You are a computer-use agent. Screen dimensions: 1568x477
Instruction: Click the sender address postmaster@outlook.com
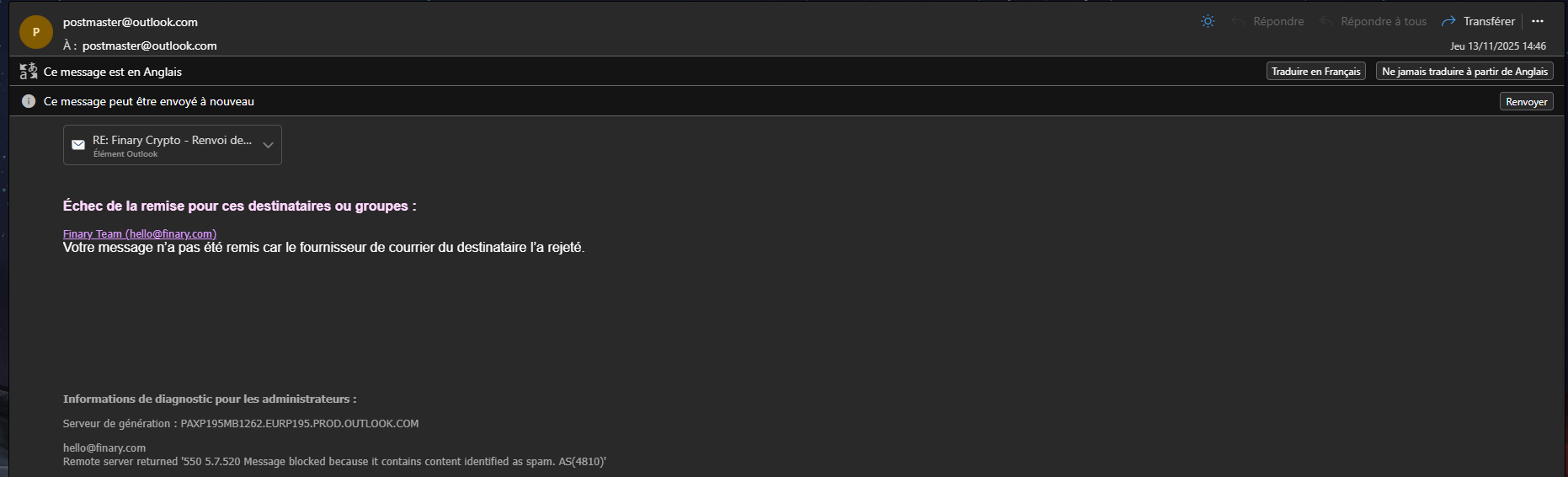[131, 22]
